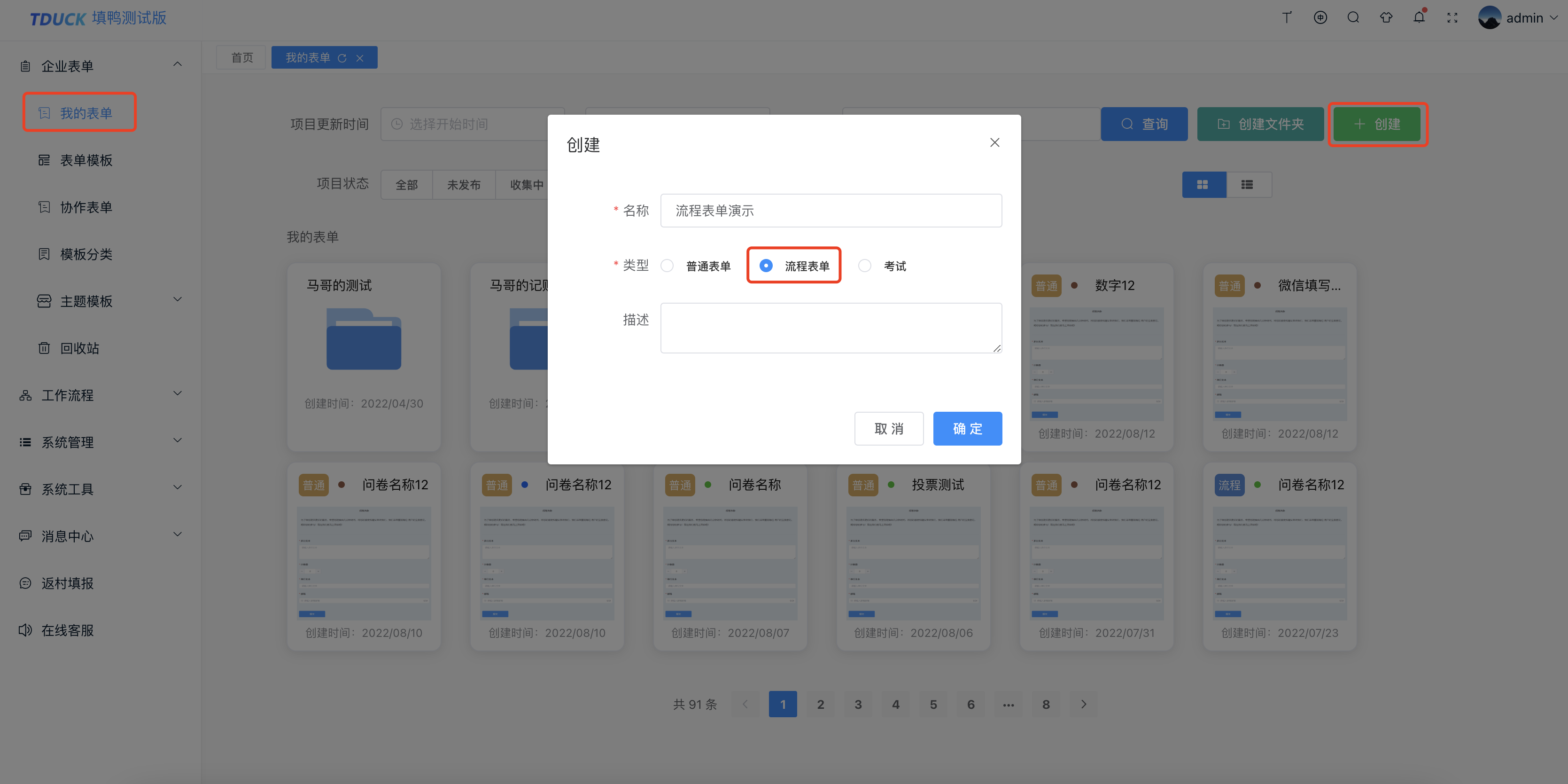This screenshot has height=784, width=1568.
Task: Click the fullscreen toggle icon
Action: click(1452, 18)
